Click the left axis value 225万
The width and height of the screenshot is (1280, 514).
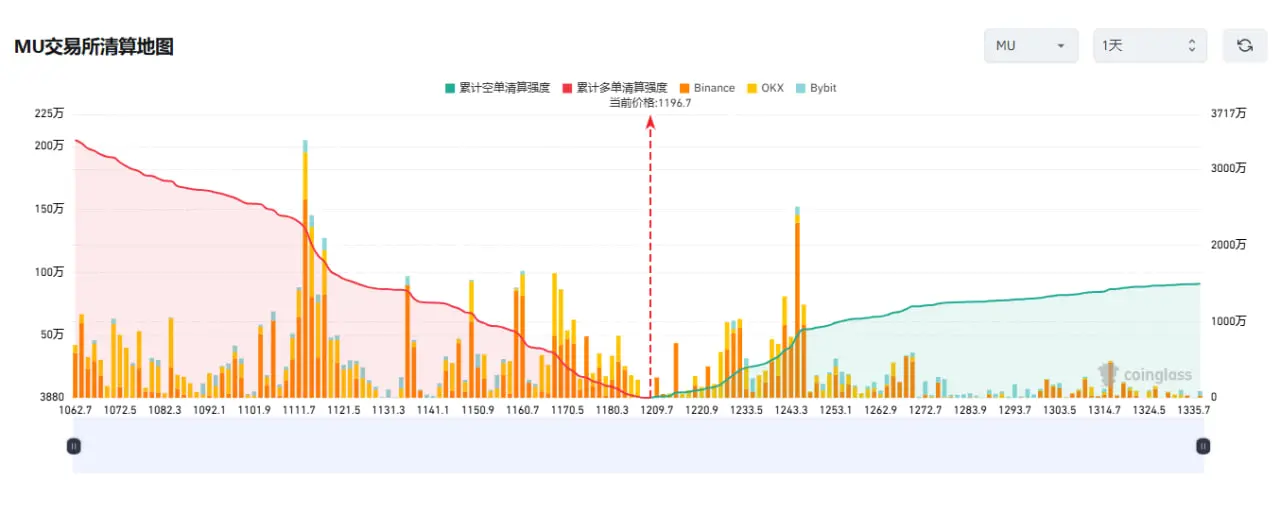coord(49,114)
